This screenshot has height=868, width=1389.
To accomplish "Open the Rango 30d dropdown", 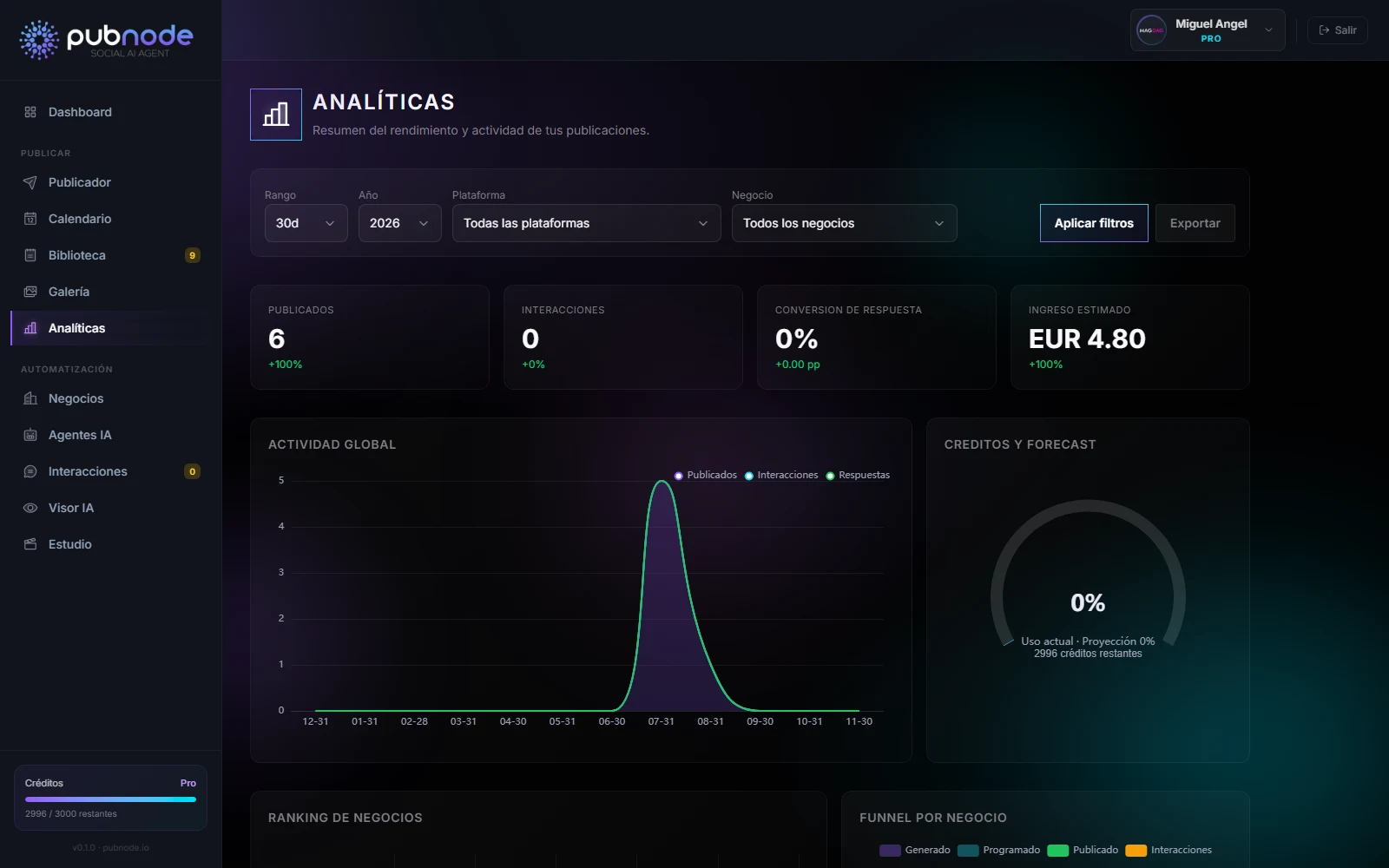I will coord(306,223).
